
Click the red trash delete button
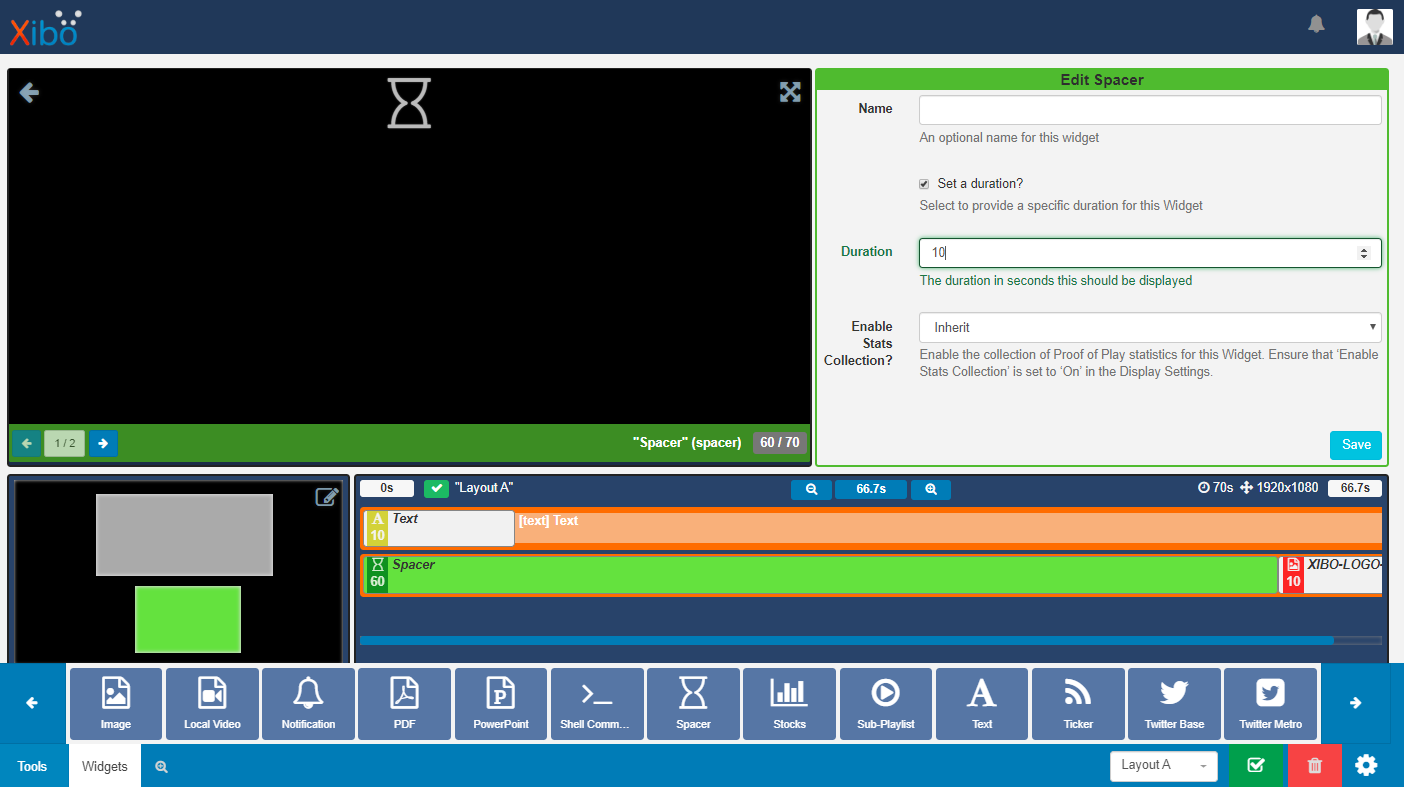pyautogui.click(x=1314, y=765)
